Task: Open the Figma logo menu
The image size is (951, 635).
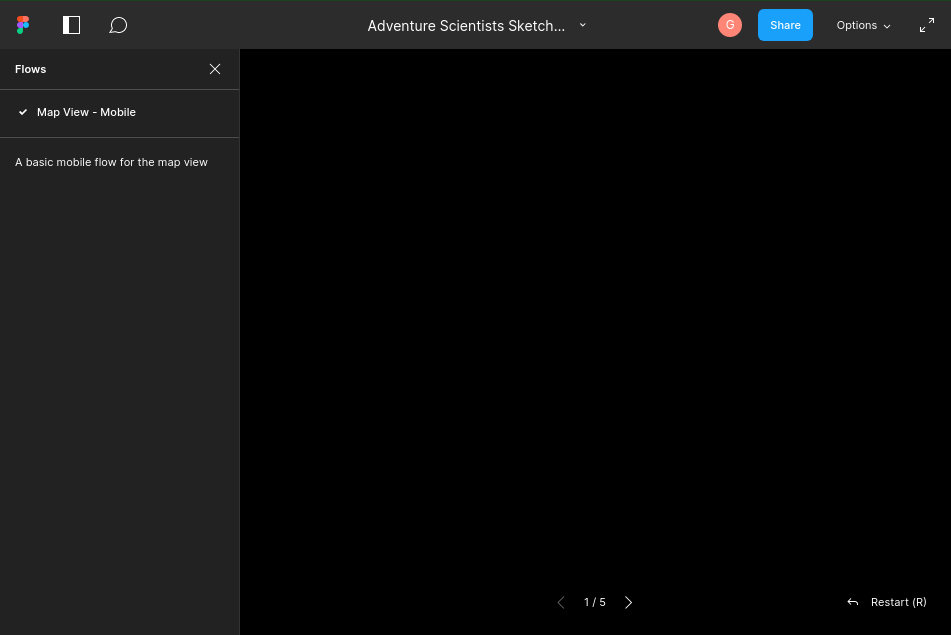Action: coord(23,25)
